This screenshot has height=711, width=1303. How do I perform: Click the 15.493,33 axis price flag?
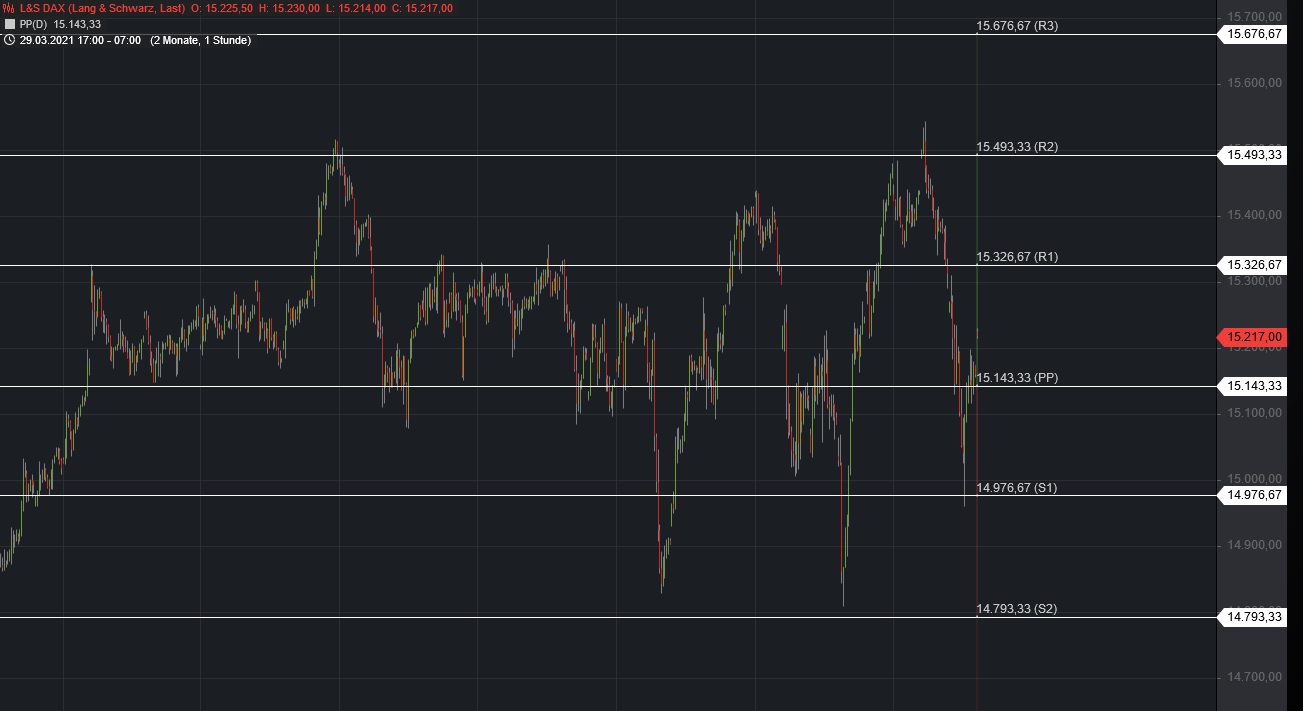1252,155
